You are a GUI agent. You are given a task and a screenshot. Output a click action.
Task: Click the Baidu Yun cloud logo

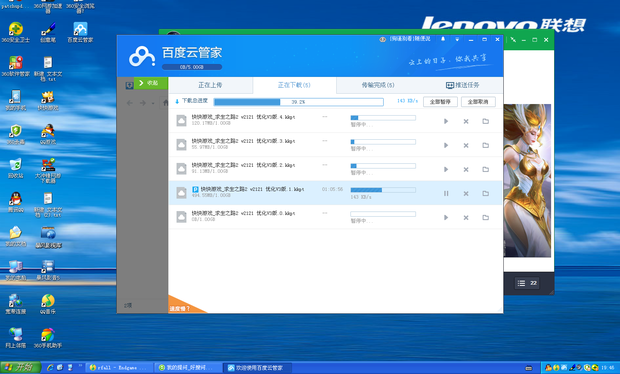pyautogui.click(x=142, y=57)
